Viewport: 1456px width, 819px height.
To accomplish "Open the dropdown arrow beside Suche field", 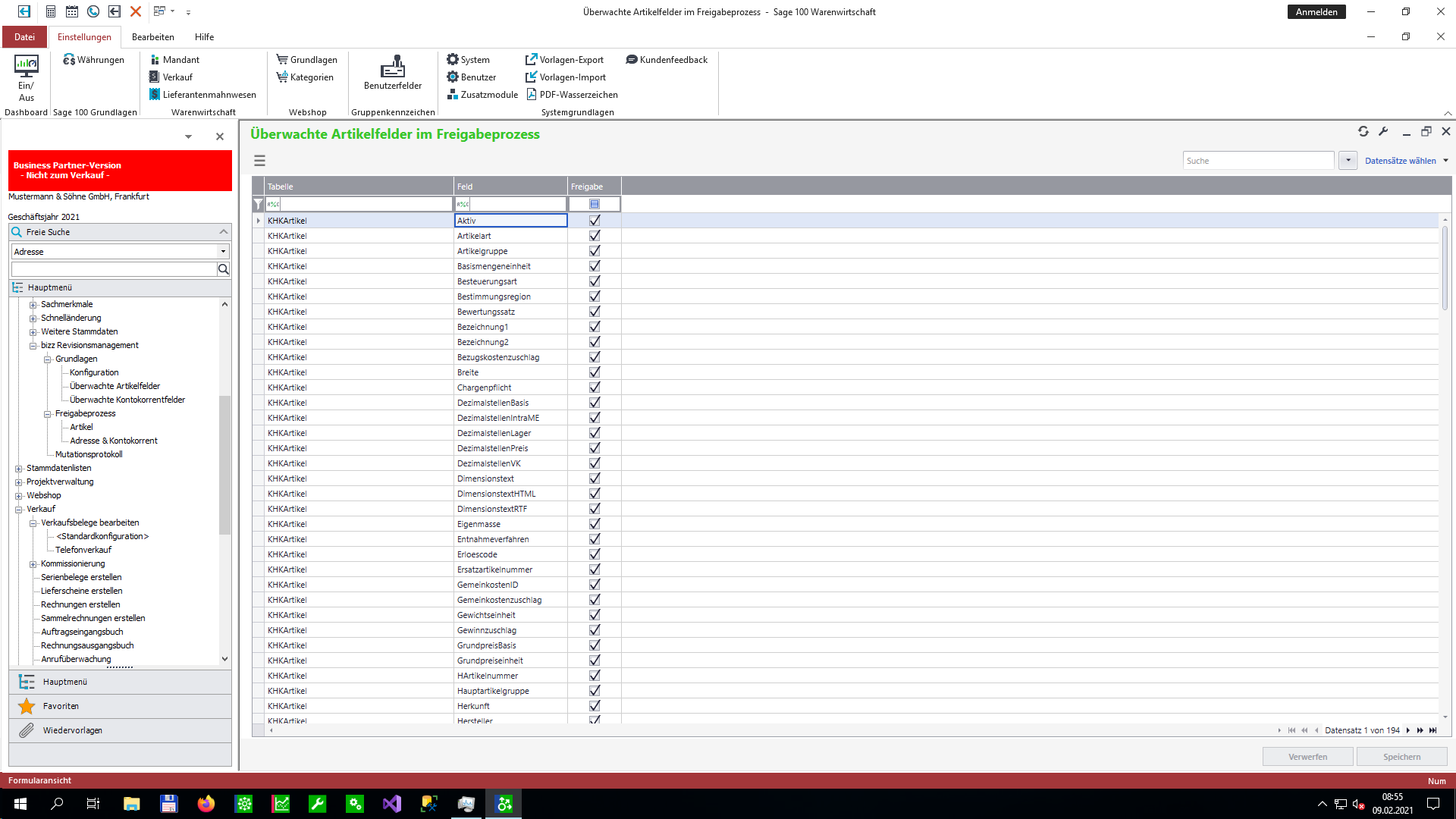I will 1348,161.
